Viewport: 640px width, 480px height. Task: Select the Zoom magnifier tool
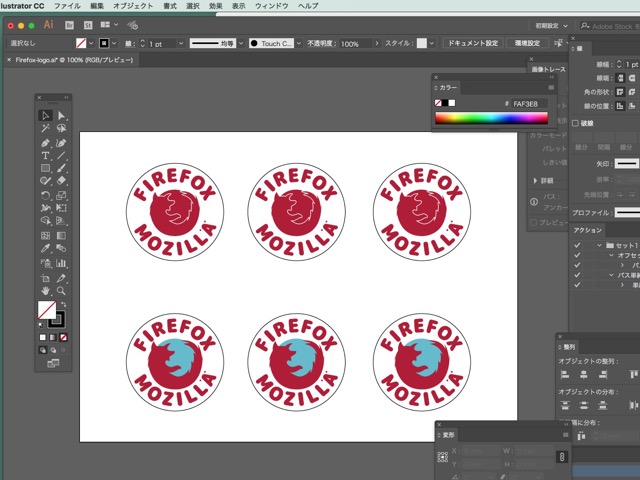[x=61, y=291]
